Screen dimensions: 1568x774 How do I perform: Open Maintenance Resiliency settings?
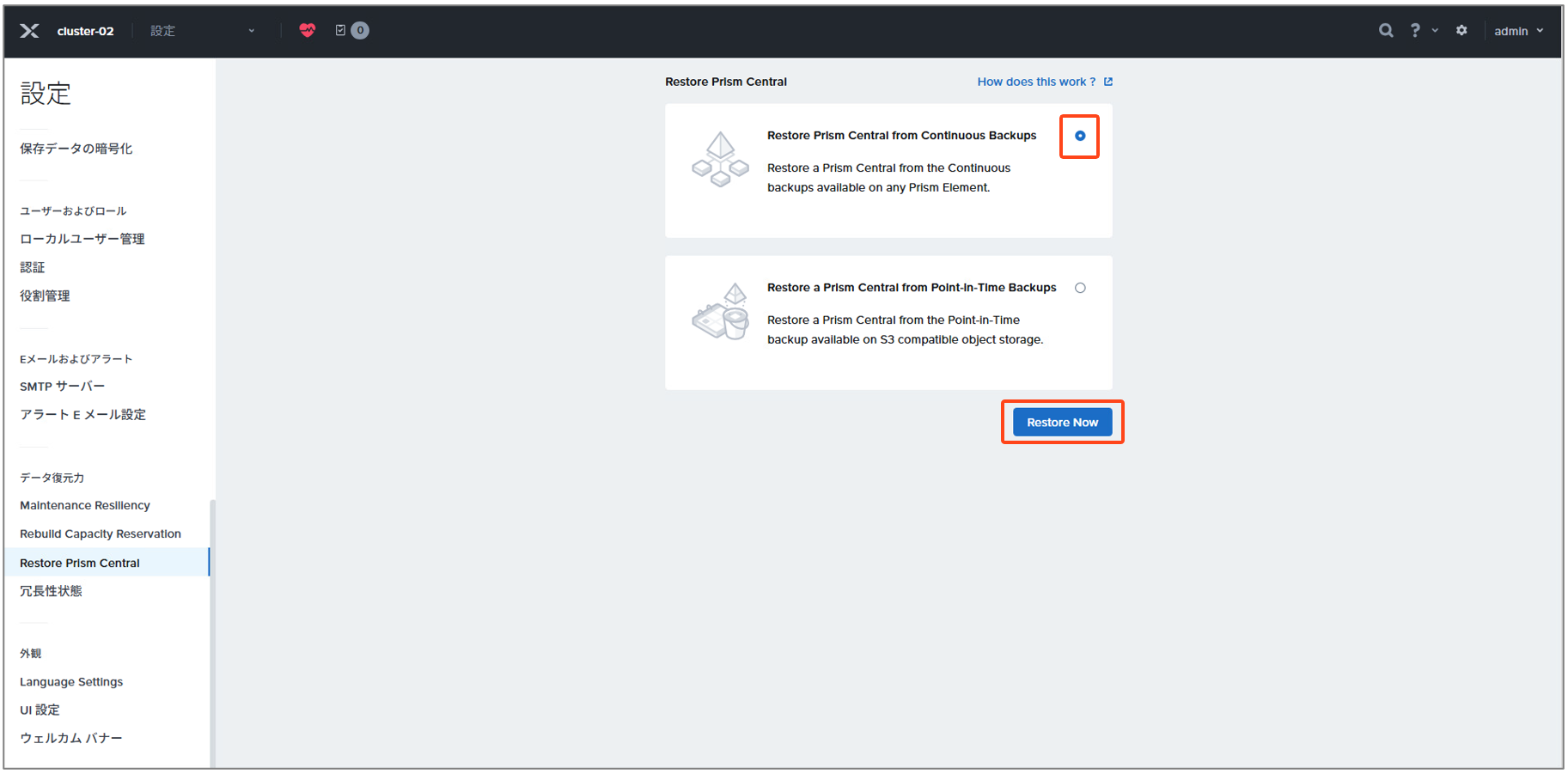(x=85, y=505)
